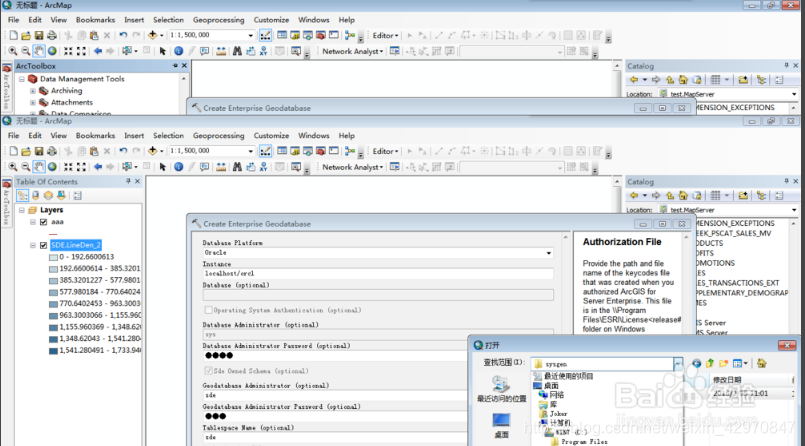Click List By Source icon

pyautogui.click(x=35, y=196)
